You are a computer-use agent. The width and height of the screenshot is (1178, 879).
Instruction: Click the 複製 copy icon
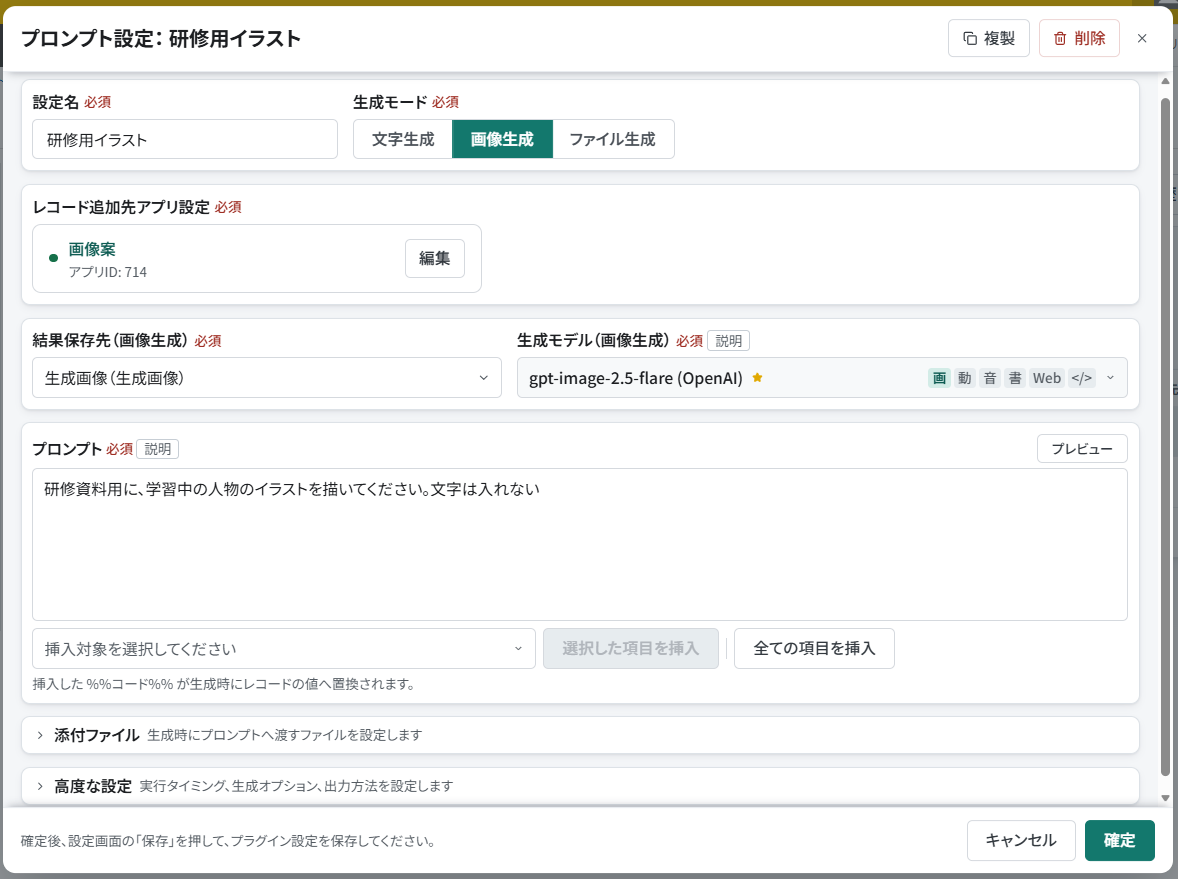tap(970, 38)
